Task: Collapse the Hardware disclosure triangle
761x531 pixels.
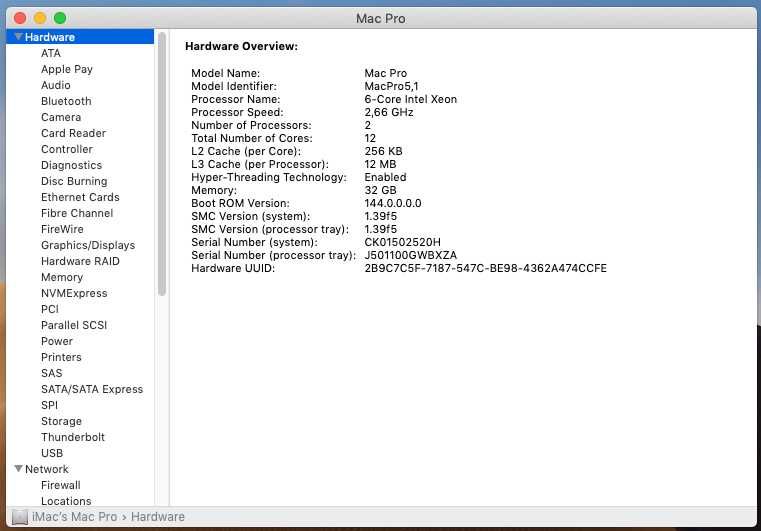Action: point(18,37)
